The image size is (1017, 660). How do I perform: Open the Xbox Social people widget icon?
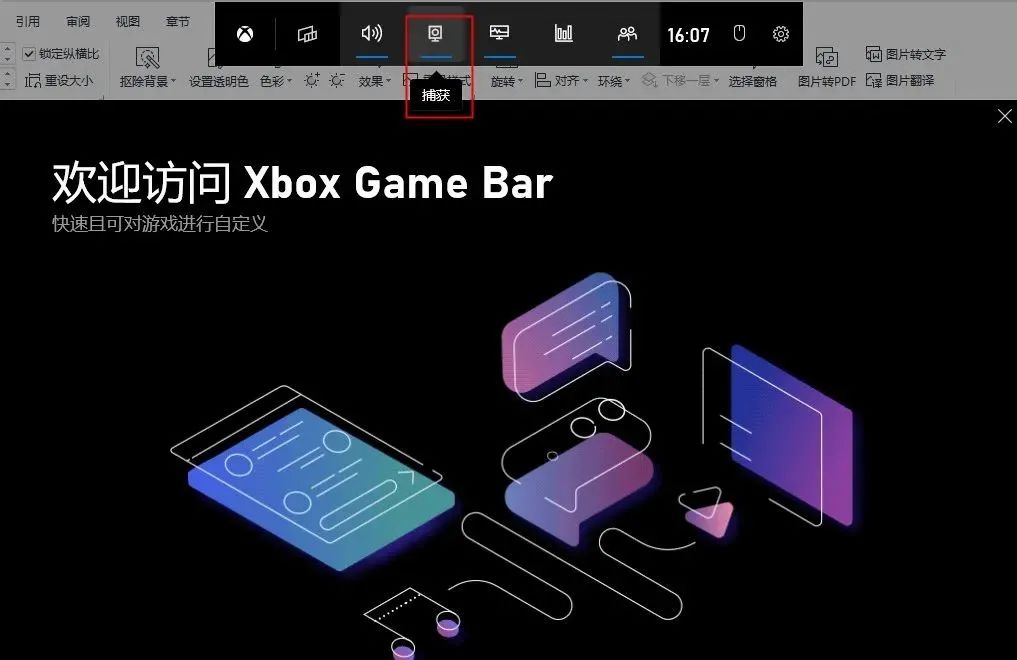pyautogui.click(x=627, y=34)
